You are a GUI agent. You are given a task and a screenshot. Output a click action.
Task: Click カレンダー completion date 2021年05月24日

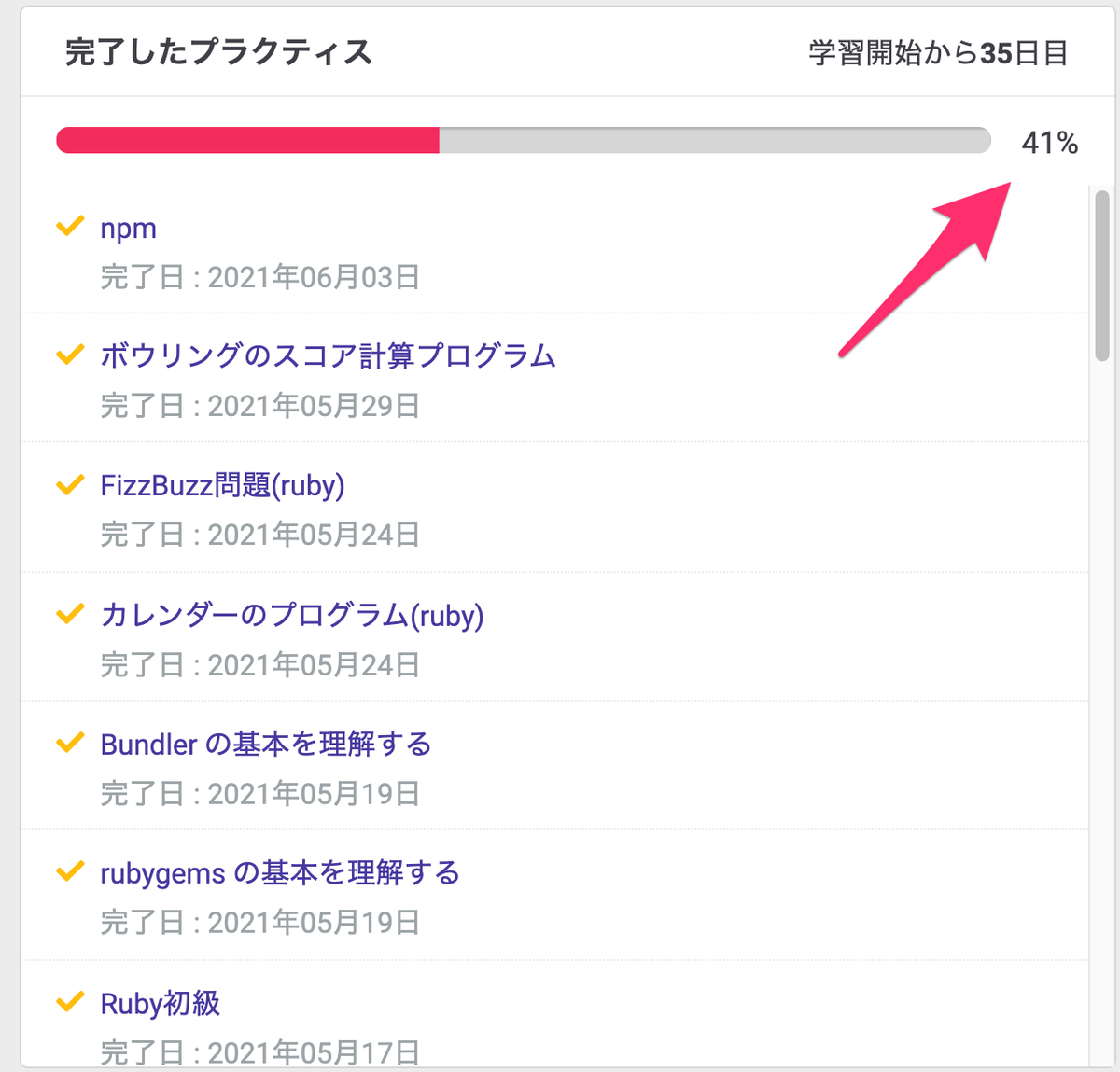(x=314, y=665)
